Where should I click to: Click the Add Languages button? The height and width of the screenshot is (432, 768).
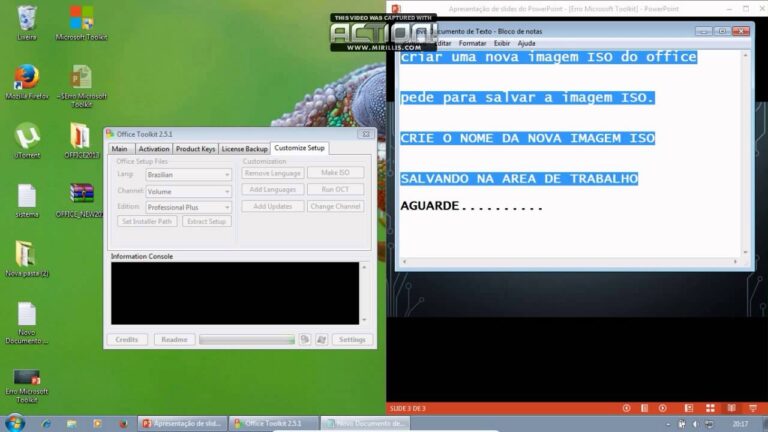click(x=272, y=190)
